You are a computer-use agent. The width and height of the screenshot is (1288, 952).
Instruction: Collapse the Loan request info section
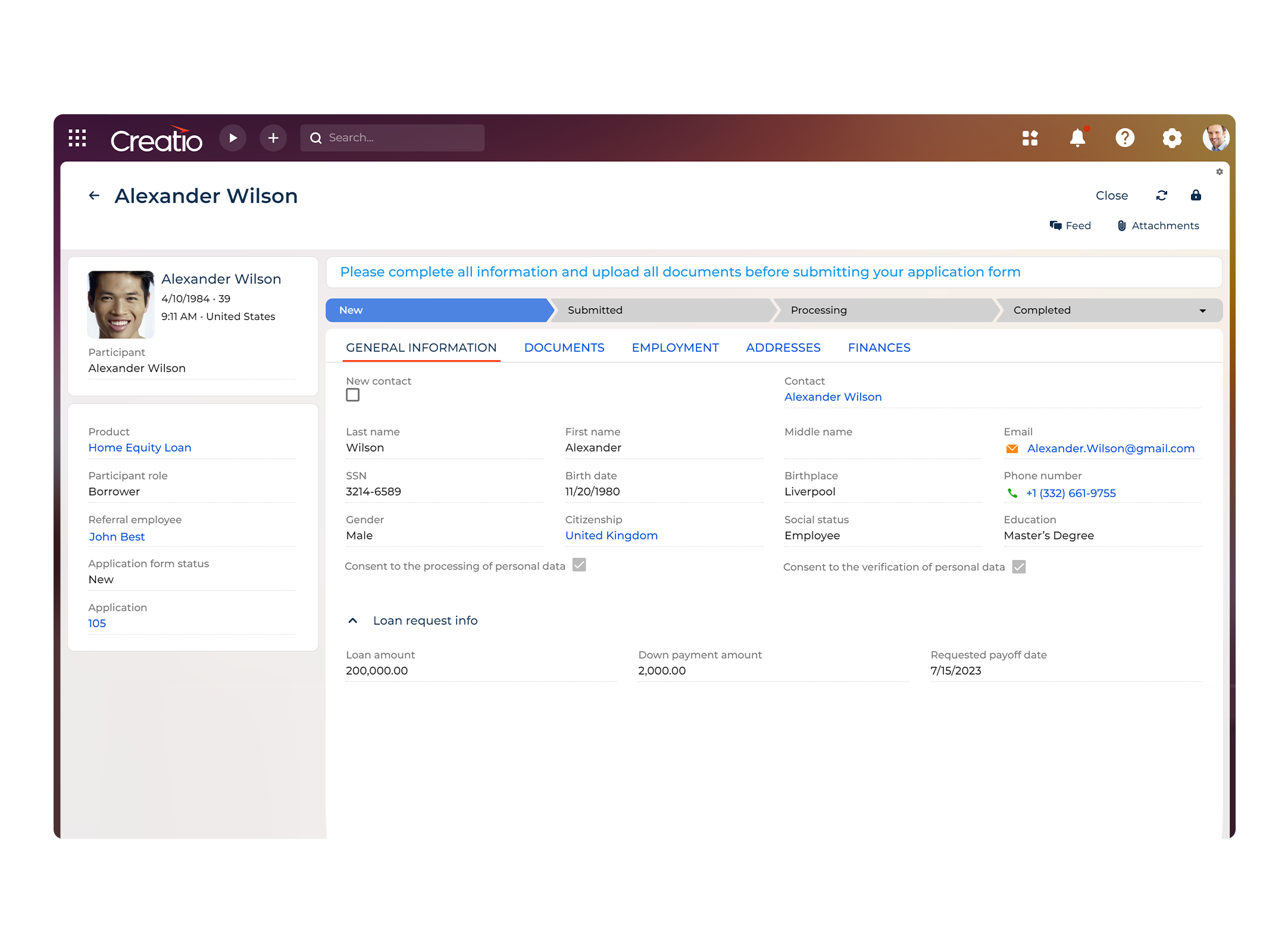click(x=353, y=621)
